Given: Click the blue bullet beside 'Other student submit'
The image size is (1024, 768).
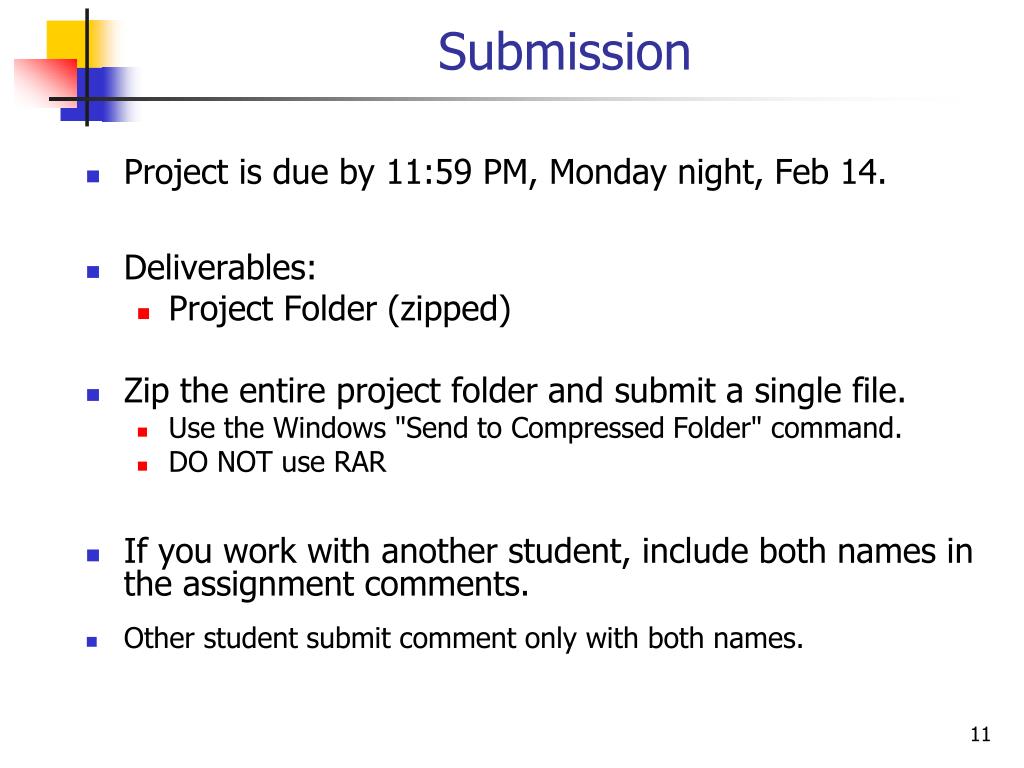Looking at the screenshot, I should point(92,642).
